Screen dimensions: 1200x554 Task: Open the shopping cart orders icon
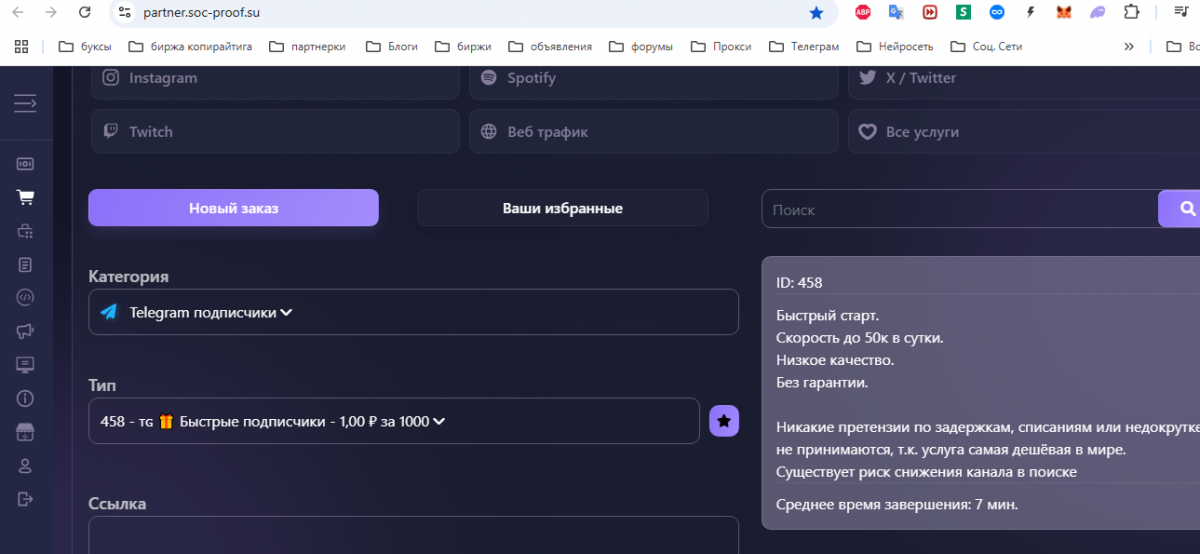[25, 197]
